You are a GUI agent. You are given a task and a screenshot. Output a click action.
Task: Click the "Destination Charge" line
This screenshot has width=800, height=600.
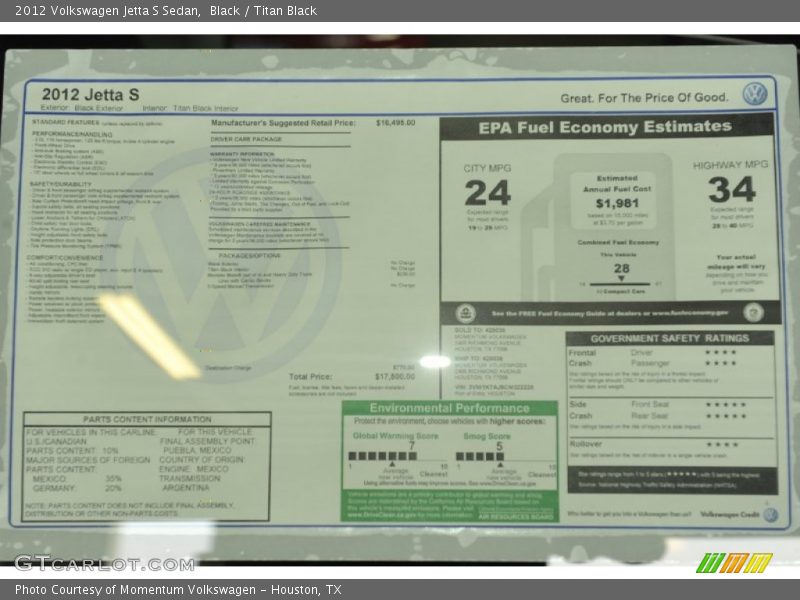228,368
